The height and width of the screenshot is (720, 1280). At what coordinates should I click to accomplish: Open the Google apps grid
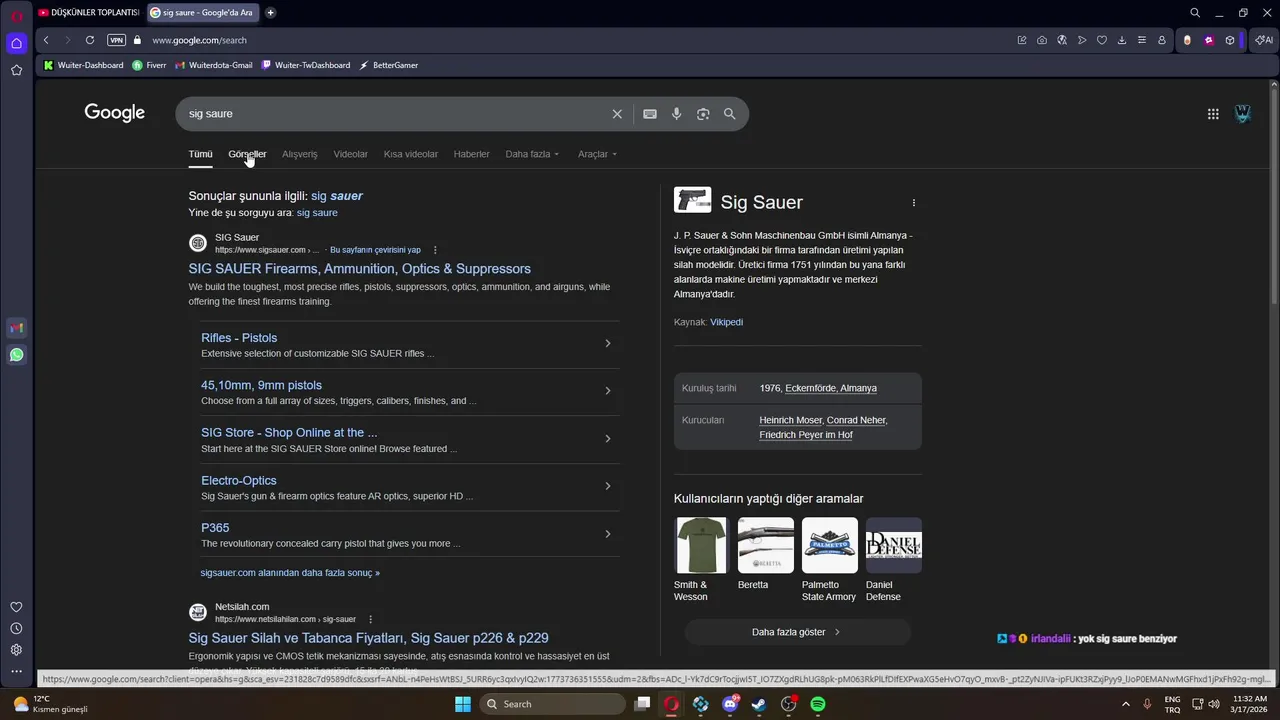[1213, 114]
